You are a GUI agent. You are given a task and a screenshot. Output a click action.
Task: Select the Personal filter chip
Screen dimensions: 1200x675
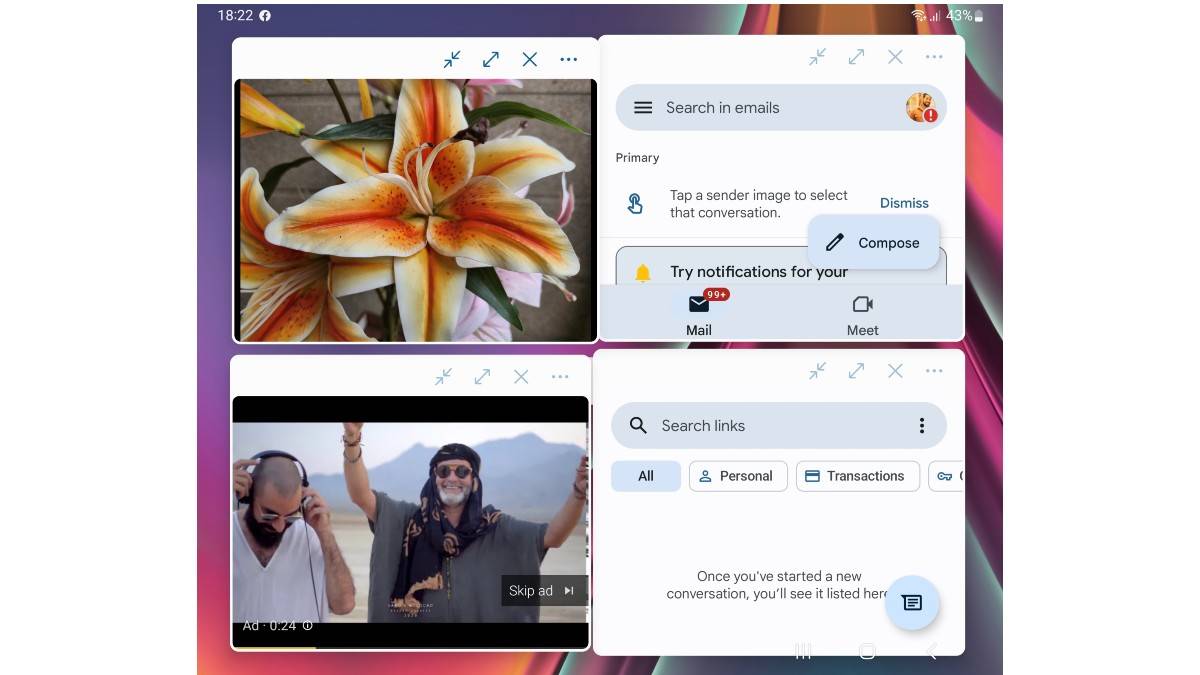coord(738,476)
